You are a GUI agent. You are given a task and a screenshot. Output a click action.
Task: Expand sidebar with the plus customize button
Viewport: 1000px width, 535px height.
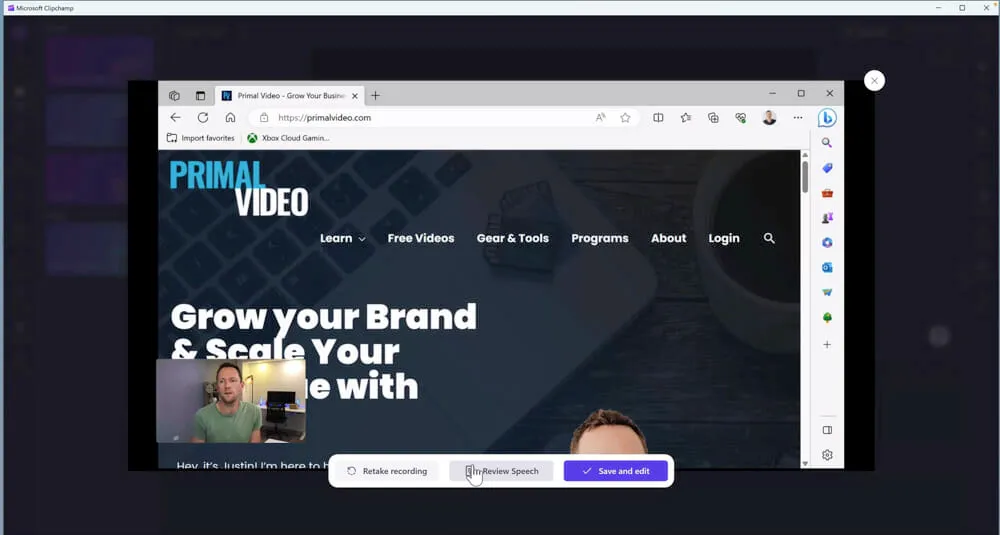(x=827, y=344)
